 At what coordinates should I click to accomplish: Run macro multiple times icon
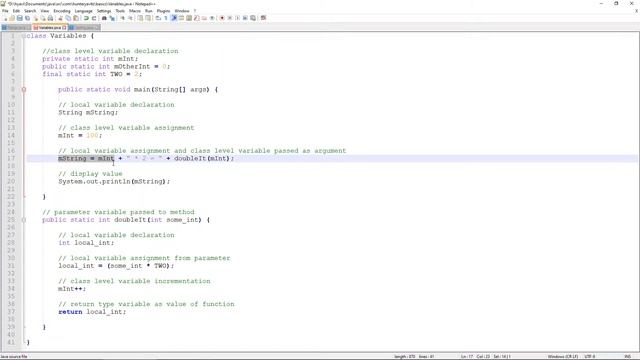coord(245,18)
